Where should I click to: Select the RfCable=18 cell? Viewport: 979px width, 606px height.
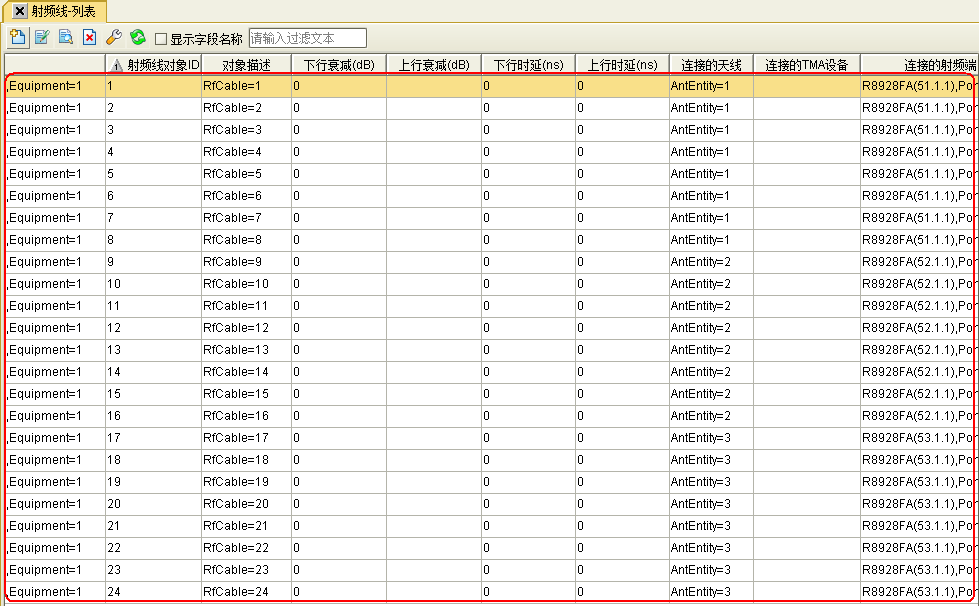click(x=246, y=460)
